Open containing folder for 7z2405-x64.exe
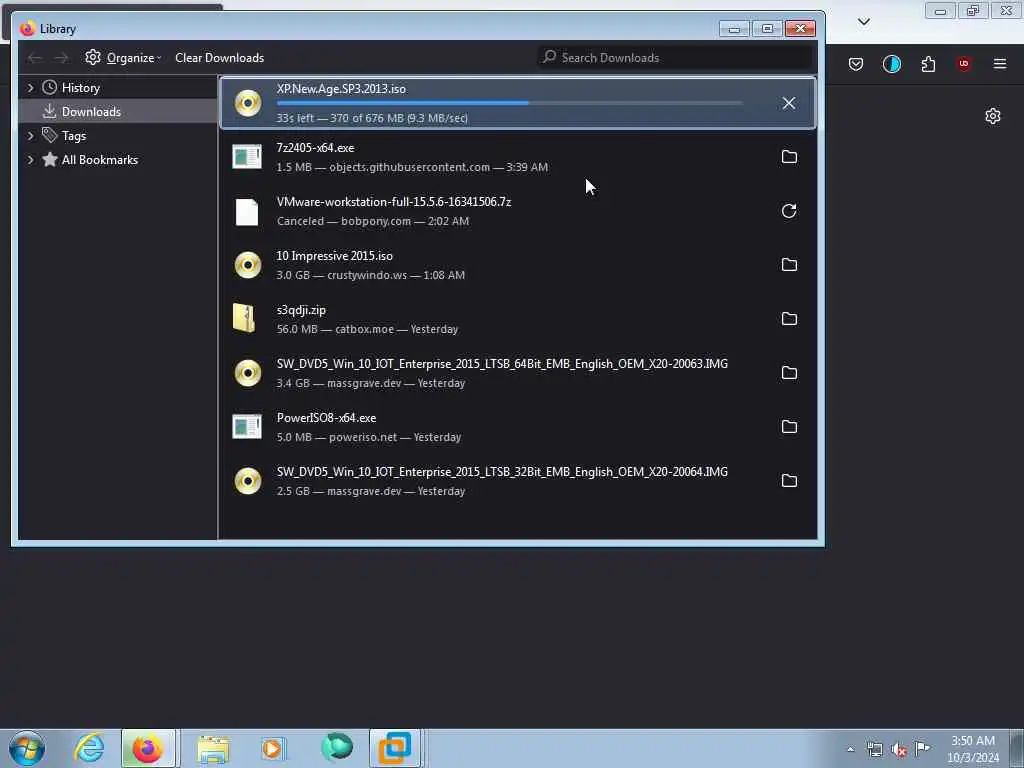Viewport: 1024px width, 768px height. tap(789, 157)
